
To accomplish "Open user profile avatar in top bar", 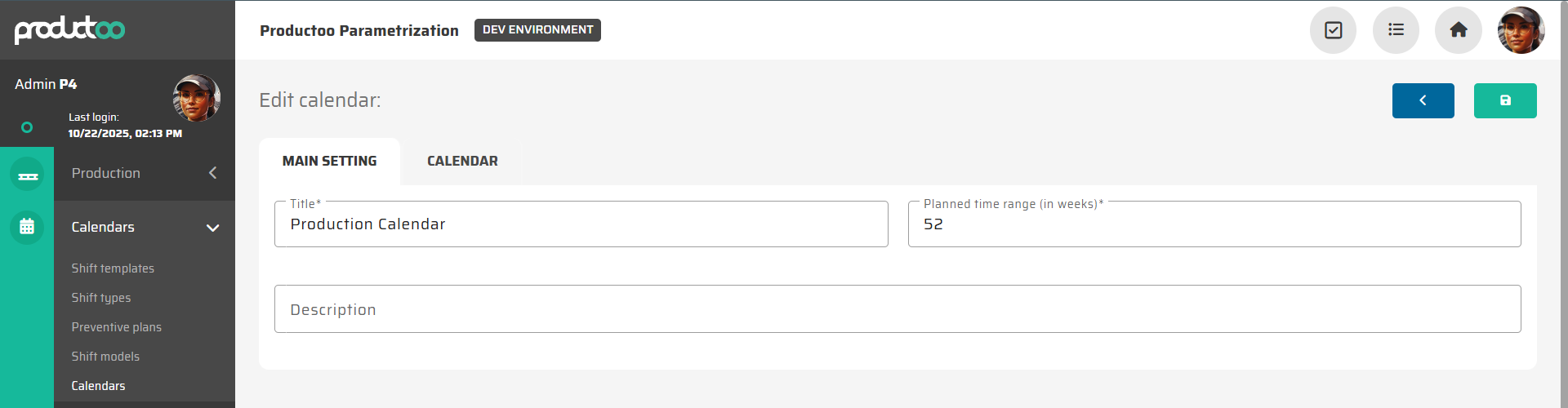I will [x=1521, y=30].
